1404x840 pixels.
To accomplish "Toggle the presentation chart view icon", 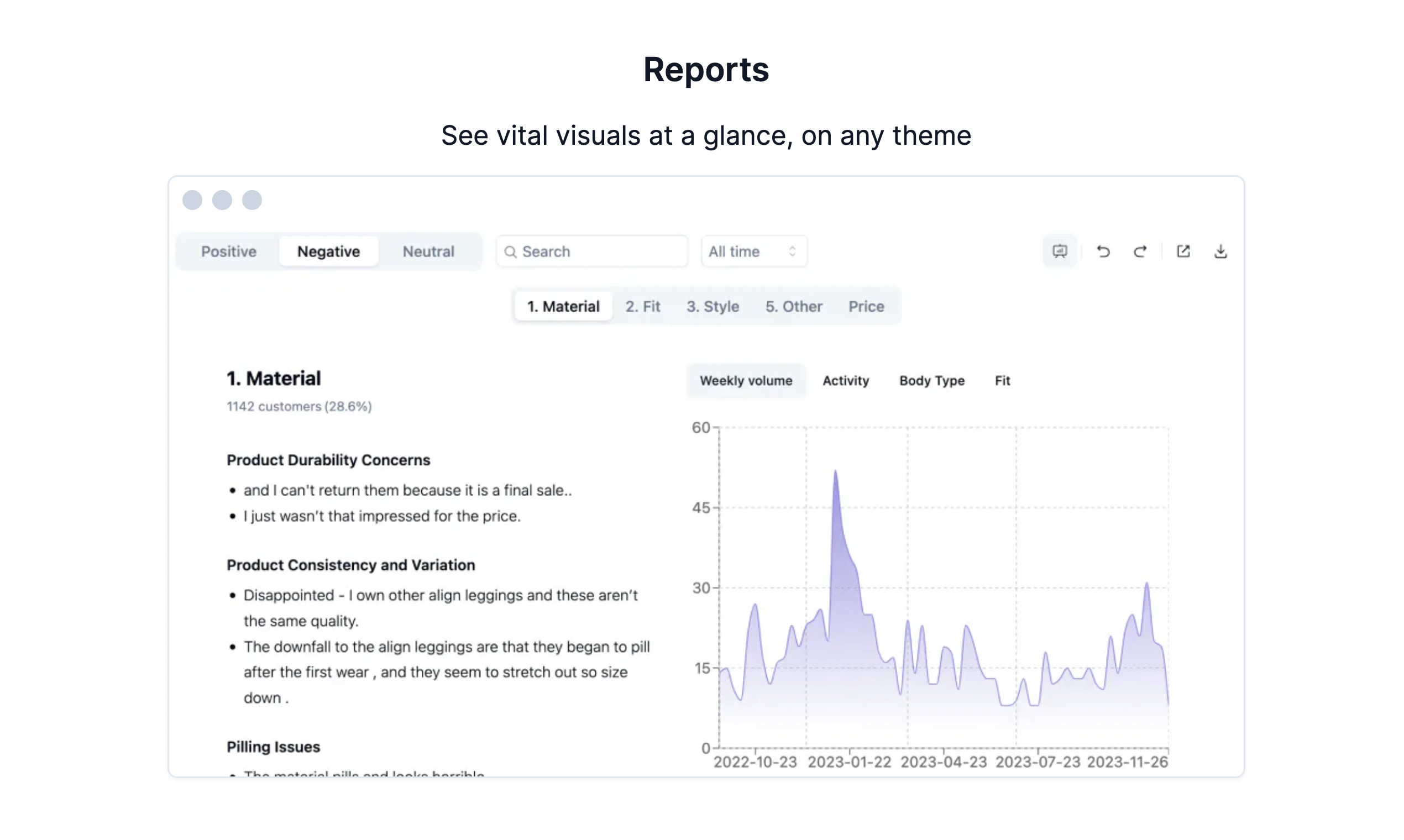I will tap(1059, 251).
